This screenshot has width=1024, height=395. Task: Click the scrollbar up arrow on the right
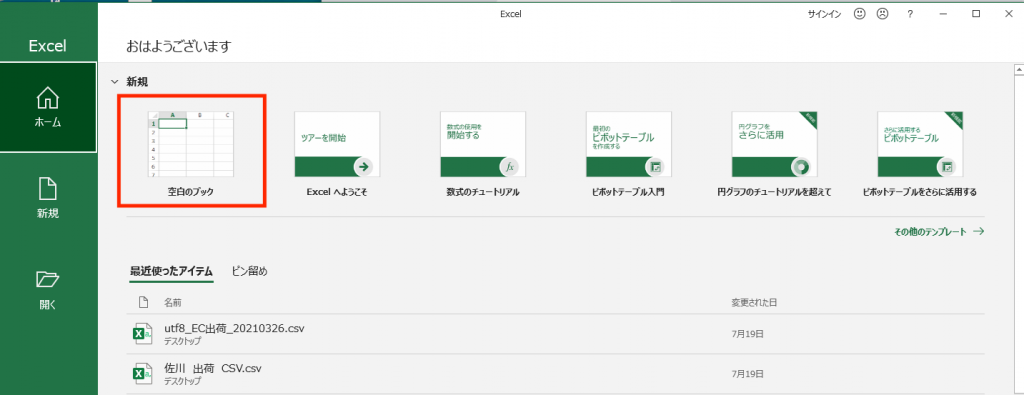tap(1018, 69)
